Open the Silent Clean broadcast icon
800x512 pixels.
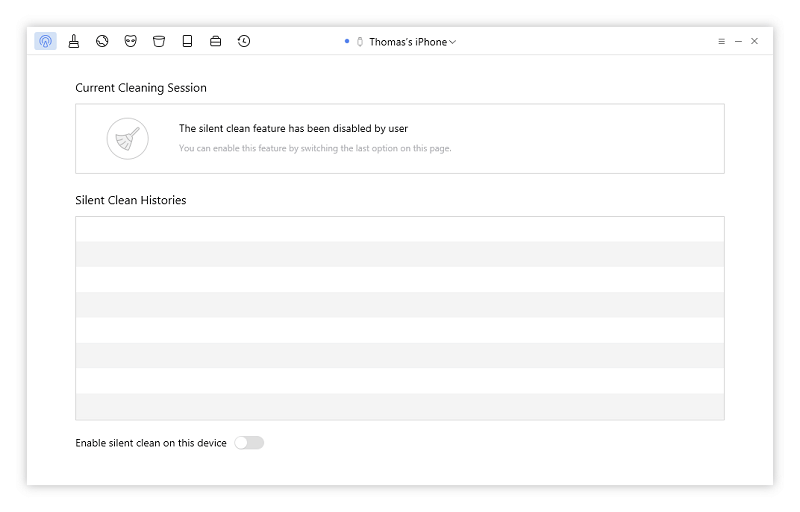click(x=45, y=41)
